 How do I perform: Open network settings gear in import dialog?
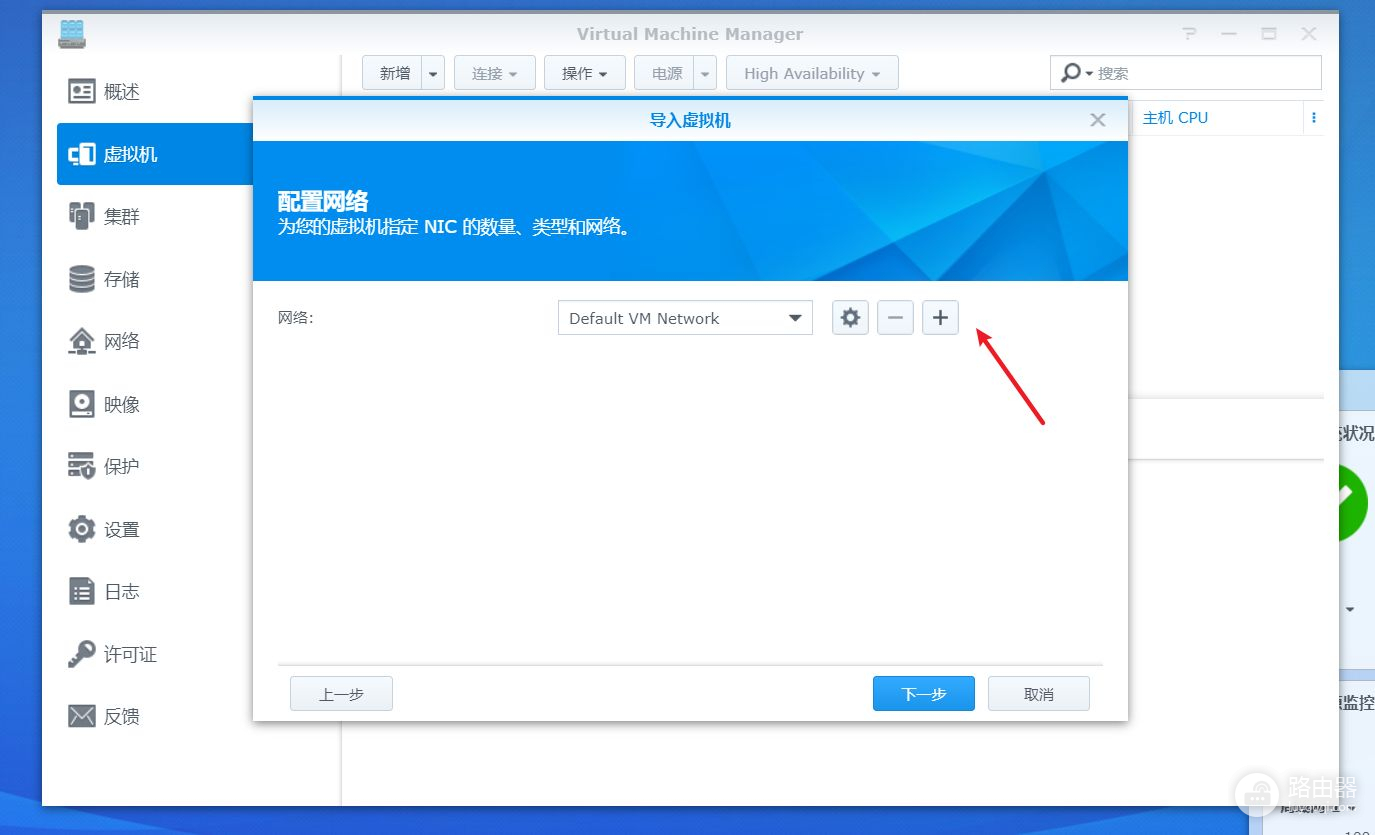coord(850,318)
